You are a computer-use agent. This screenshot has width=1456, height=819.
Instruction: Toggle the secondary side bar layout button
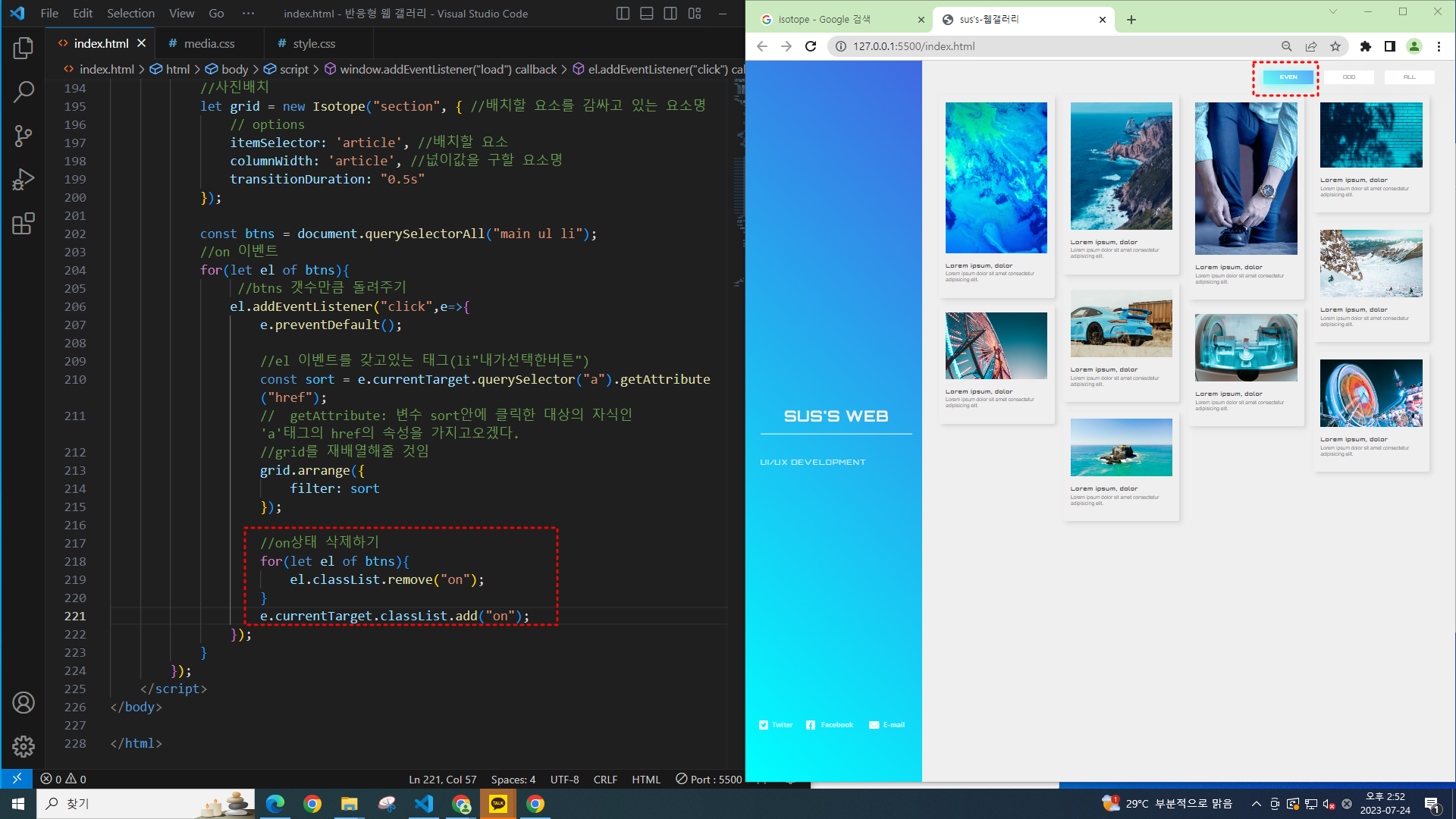[x=670, y=14]
